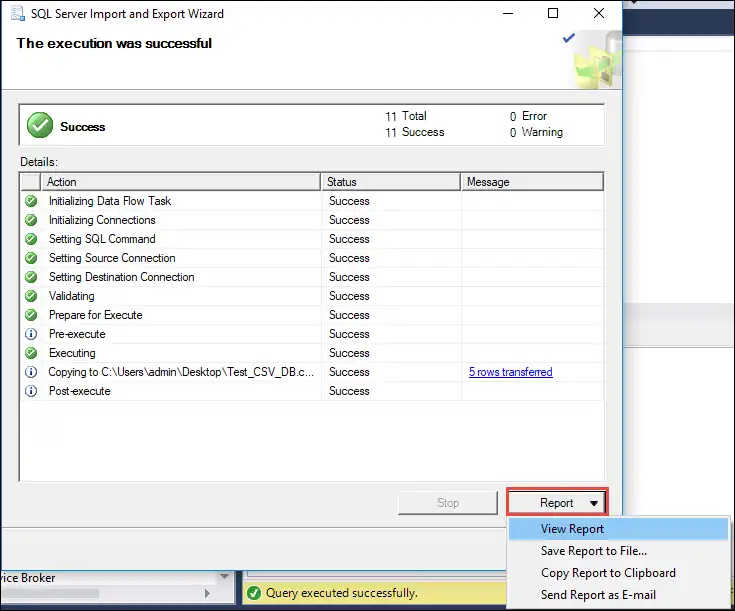Click the info icon beside Pre-execute
Image resolution: width=735 pixels, height=611 pixels.
point(31,334)
